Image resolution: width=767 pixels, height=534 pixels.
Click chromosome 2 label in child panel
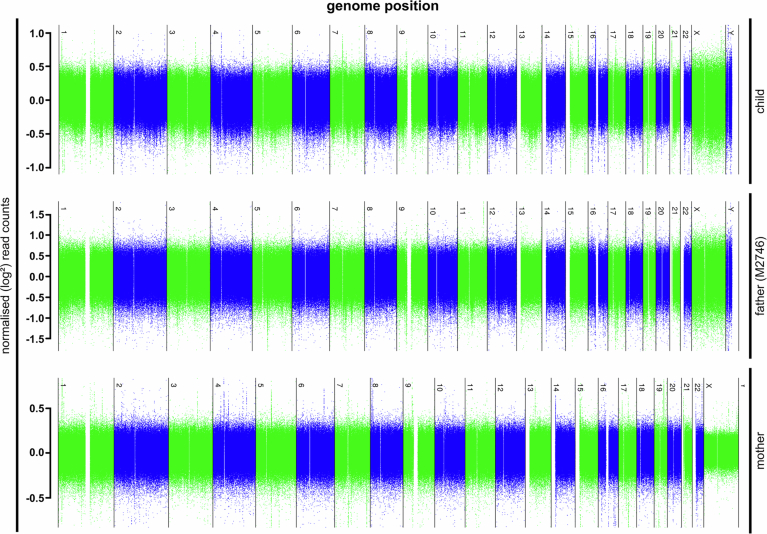(x=118, y=33)
